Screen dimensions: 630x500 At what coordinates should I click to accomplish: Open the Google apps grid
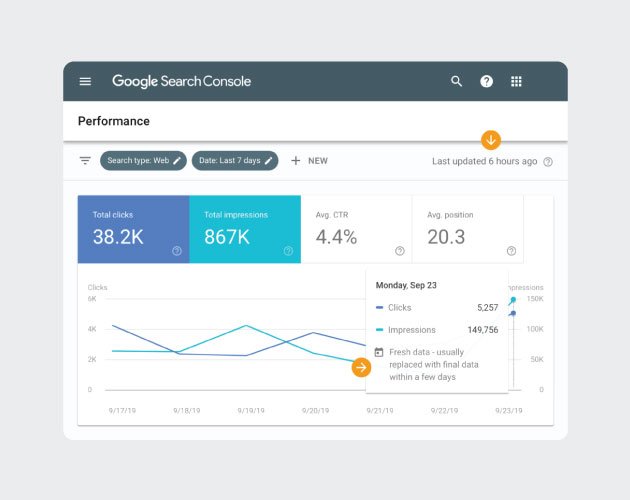516,82
